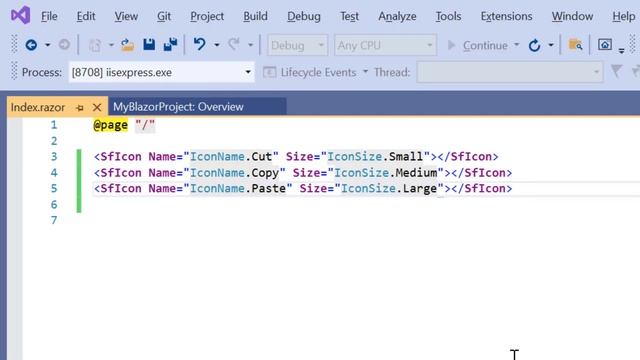Screen dimensions: 640x360
Task: Close the Index.razor tab
Action: [97, 107]
